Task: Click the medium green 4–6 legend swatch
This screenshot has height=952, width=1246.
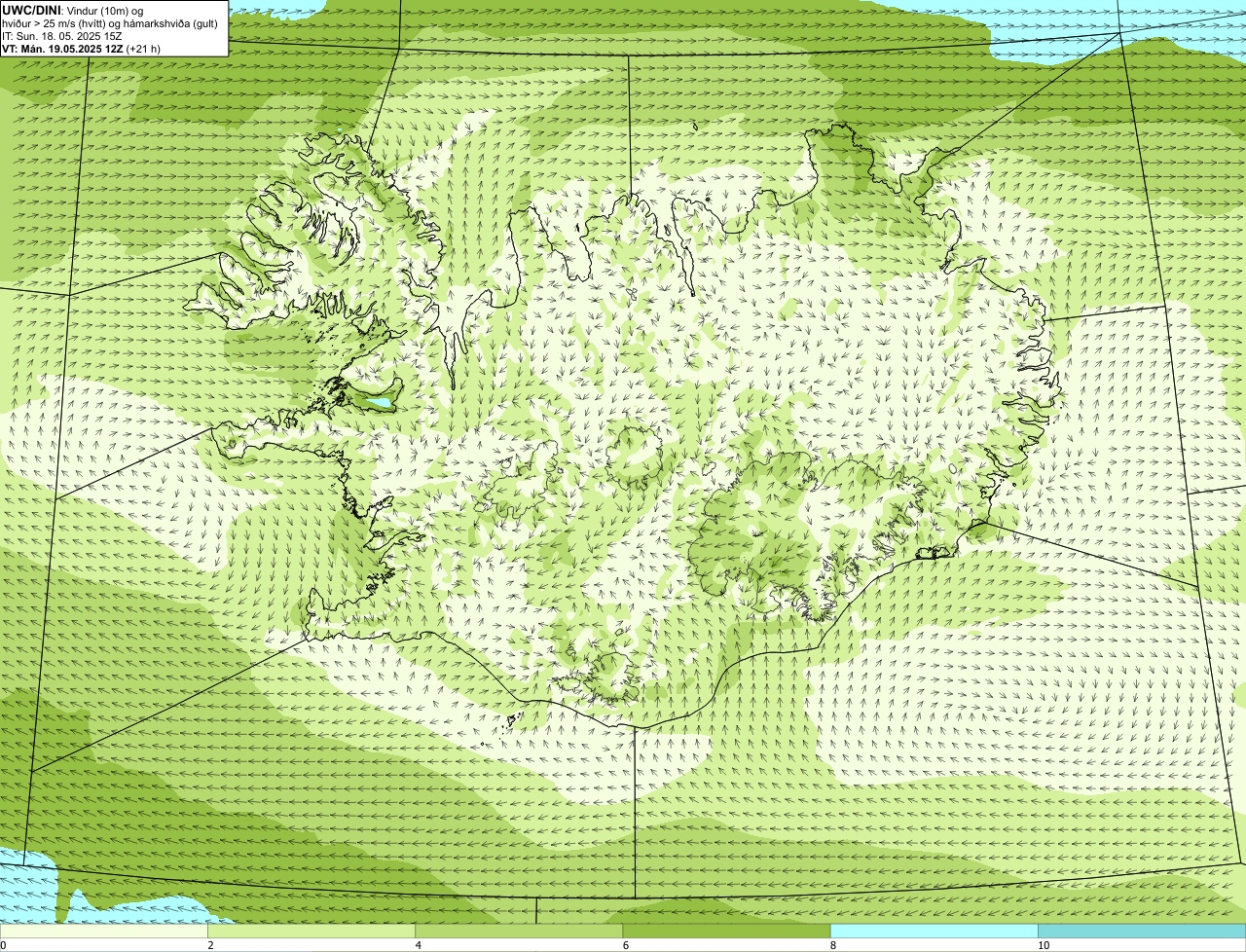Action: click(519, 932)
